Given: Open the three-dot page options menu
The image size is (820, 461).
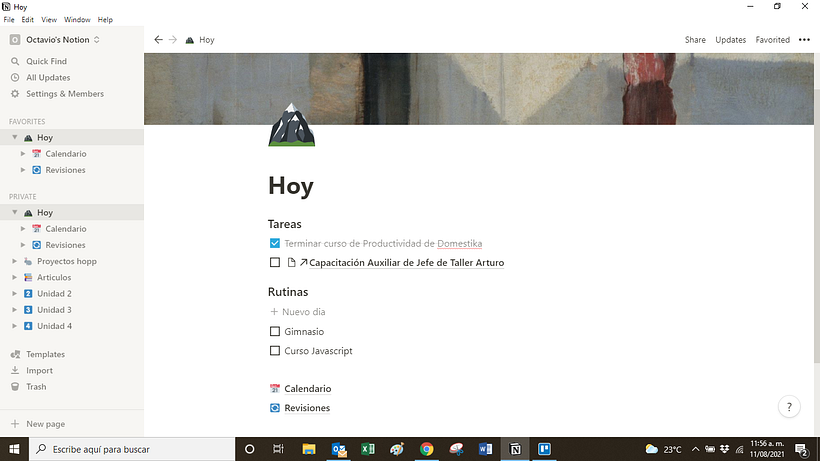Looking at the screenshot, I should pos(804,40).
